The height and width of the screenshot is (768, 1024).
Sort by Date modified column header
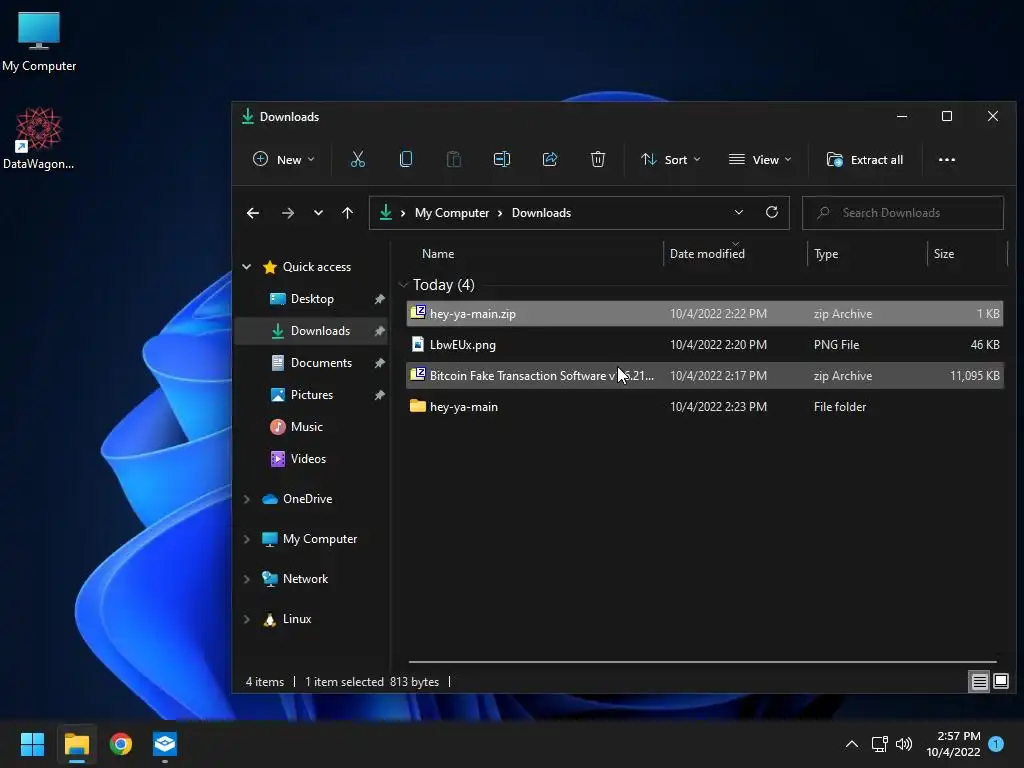pyautogui.click(x=707, y=254)
